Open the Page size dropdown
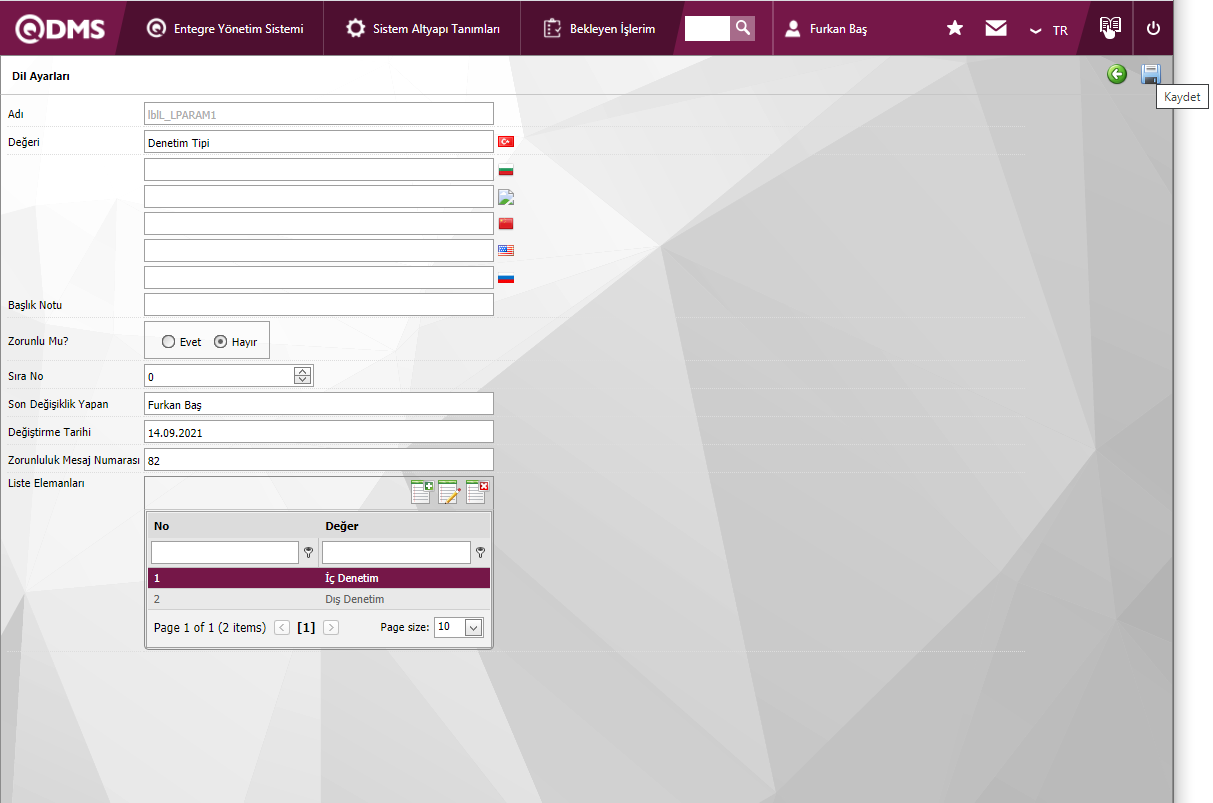Viewport: 1213px width, 803px height. tap(474, 628)
